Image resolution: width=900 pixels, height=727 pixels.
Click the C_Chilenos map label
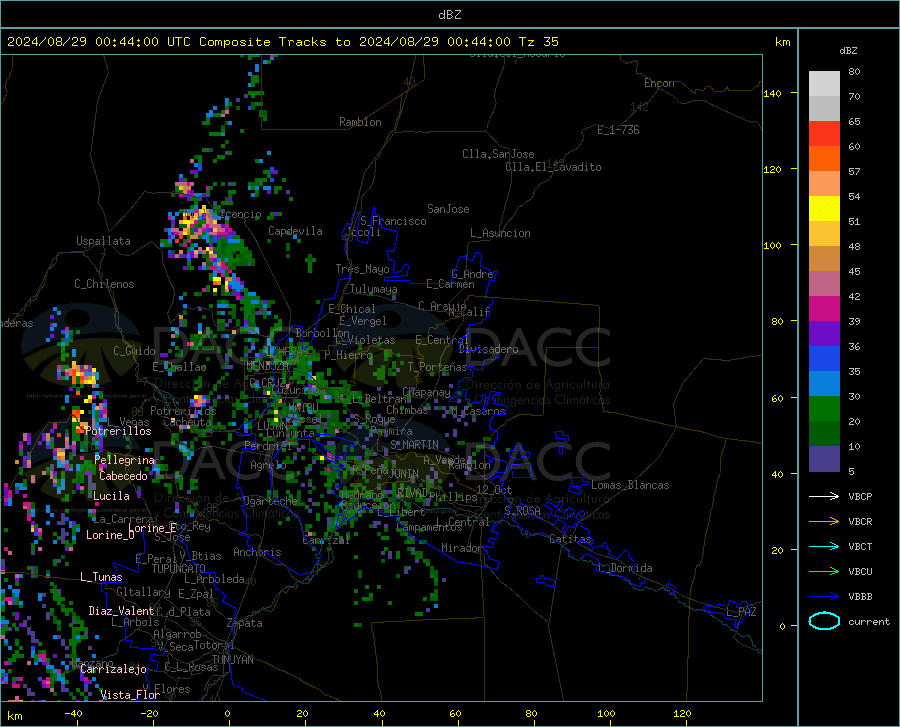pos(104,284)
